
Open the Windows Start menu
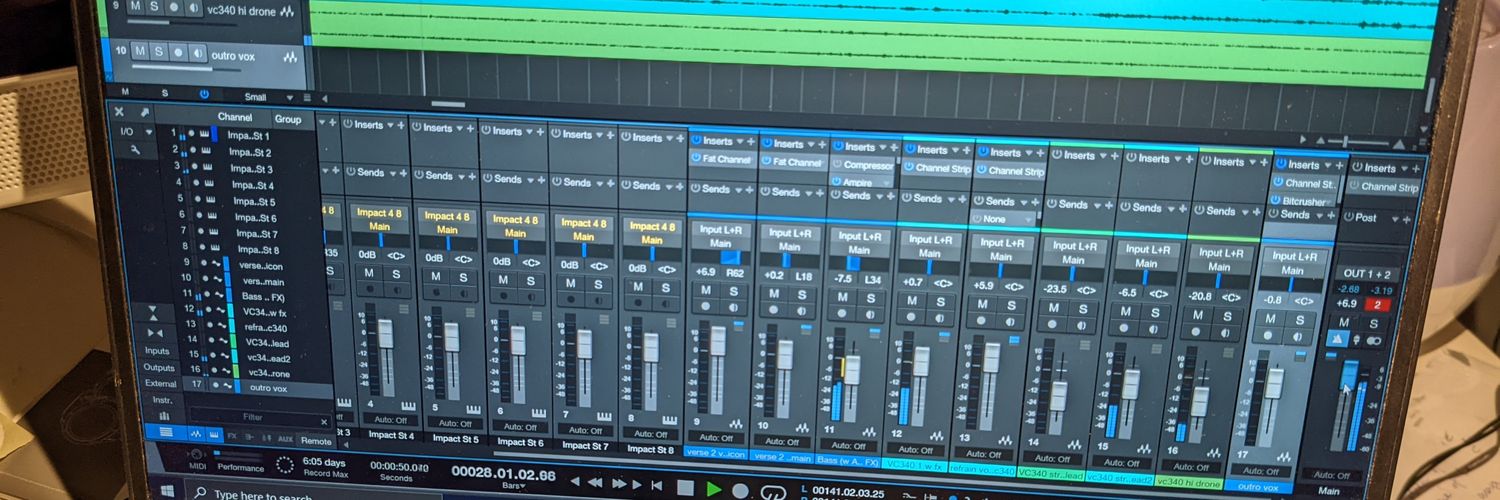(x=169, y=491)
